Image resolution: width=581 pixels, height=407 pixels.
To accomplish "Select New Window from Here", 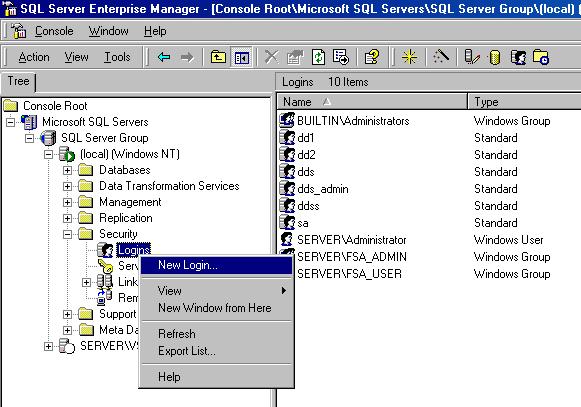I will [x=216, y=308].
